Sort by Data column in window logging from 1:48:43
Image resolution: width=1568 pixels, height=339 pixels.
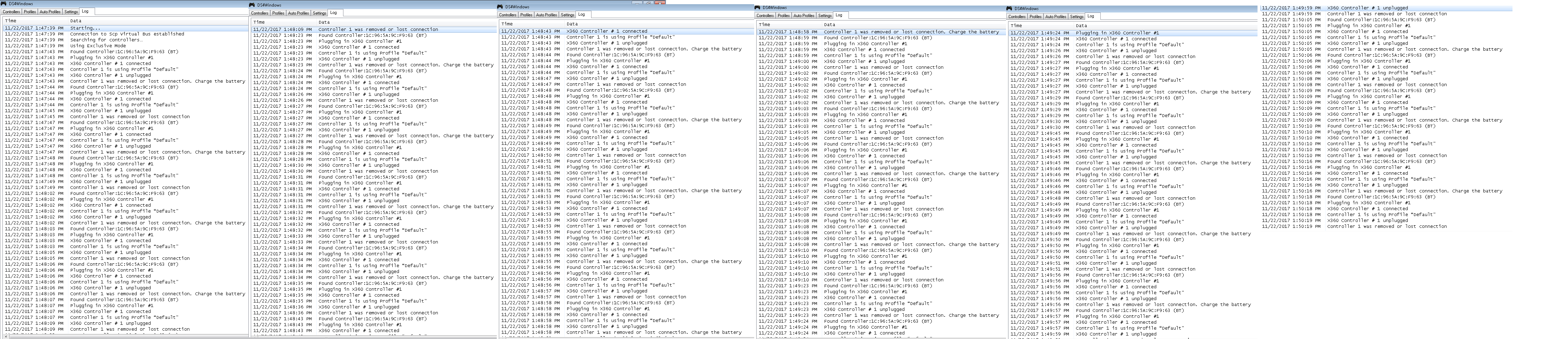(659, 24)
